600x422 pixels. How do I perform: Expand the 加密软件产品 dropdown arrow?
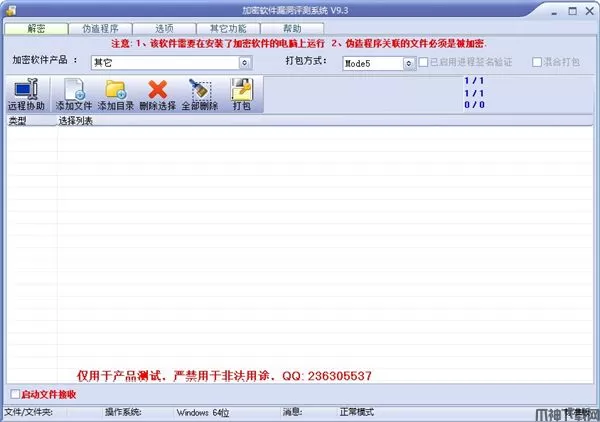[245, 63]
